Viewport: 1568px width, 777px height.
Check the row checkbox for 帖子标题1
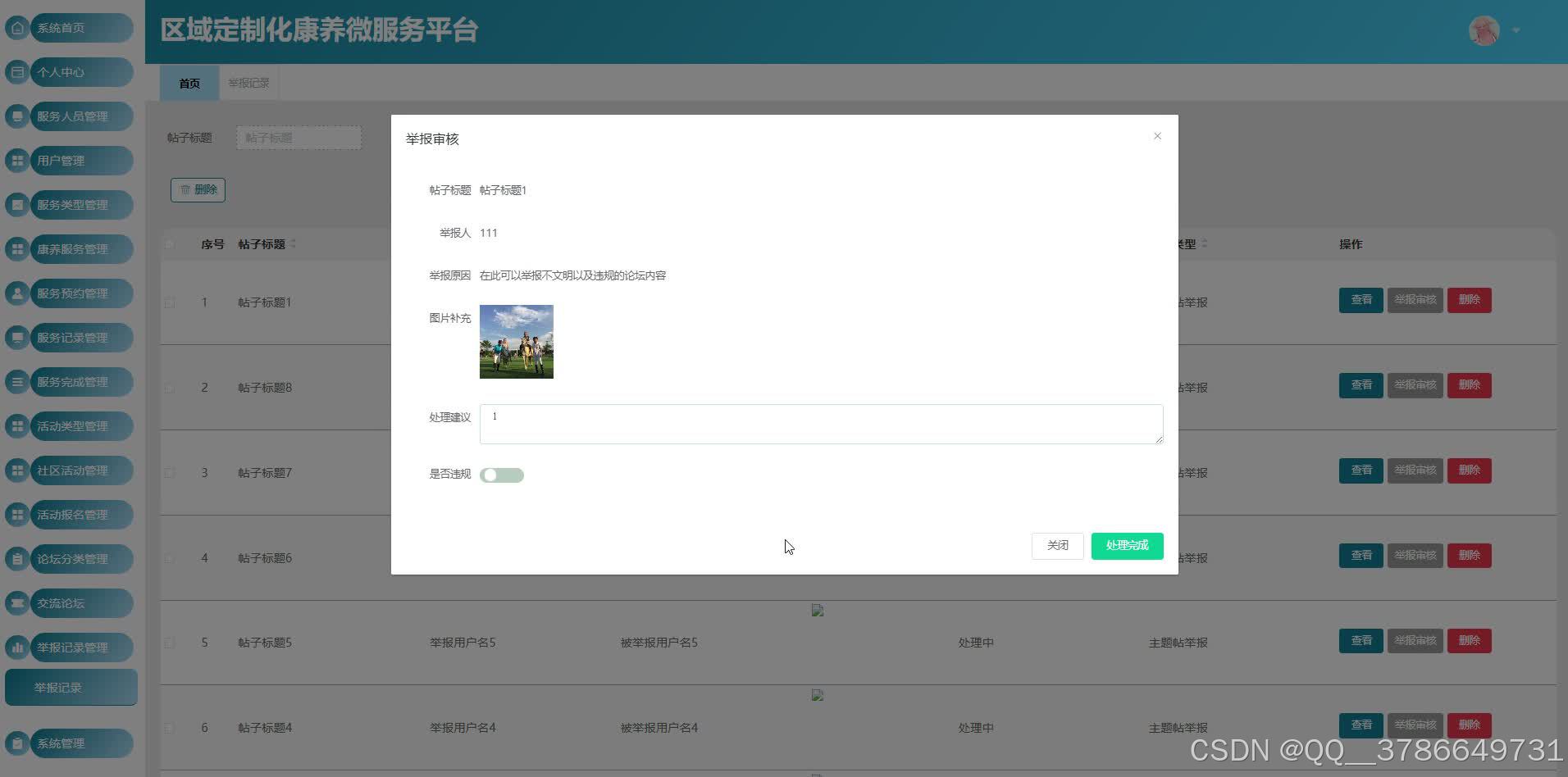tap(170, 302)
